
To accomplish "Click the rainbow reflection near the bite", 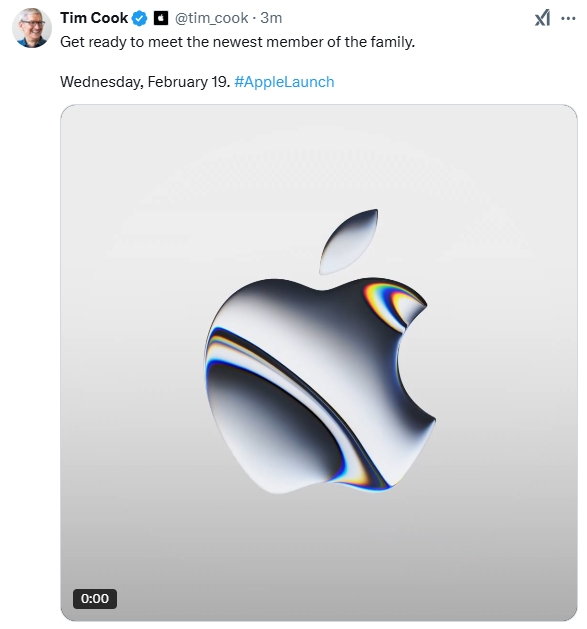I will click(x=391, y=303).
